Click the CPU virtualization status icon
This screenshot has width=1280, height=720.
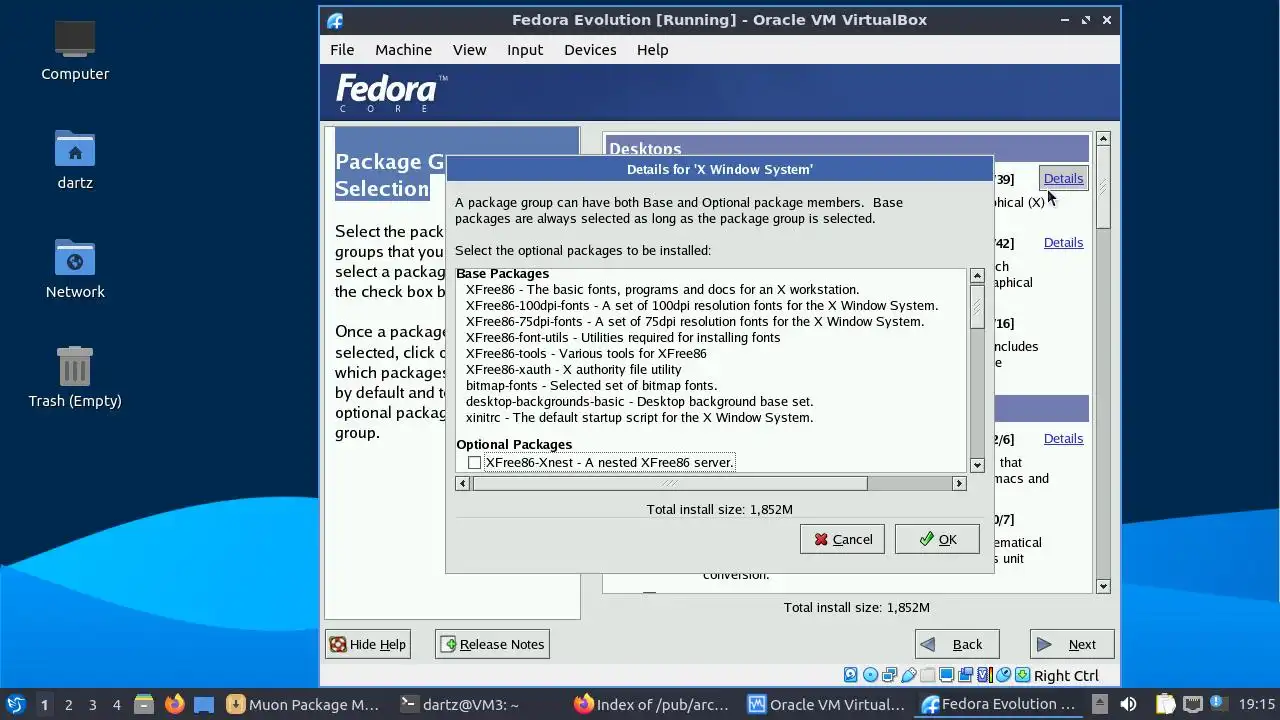coord(984,675)
